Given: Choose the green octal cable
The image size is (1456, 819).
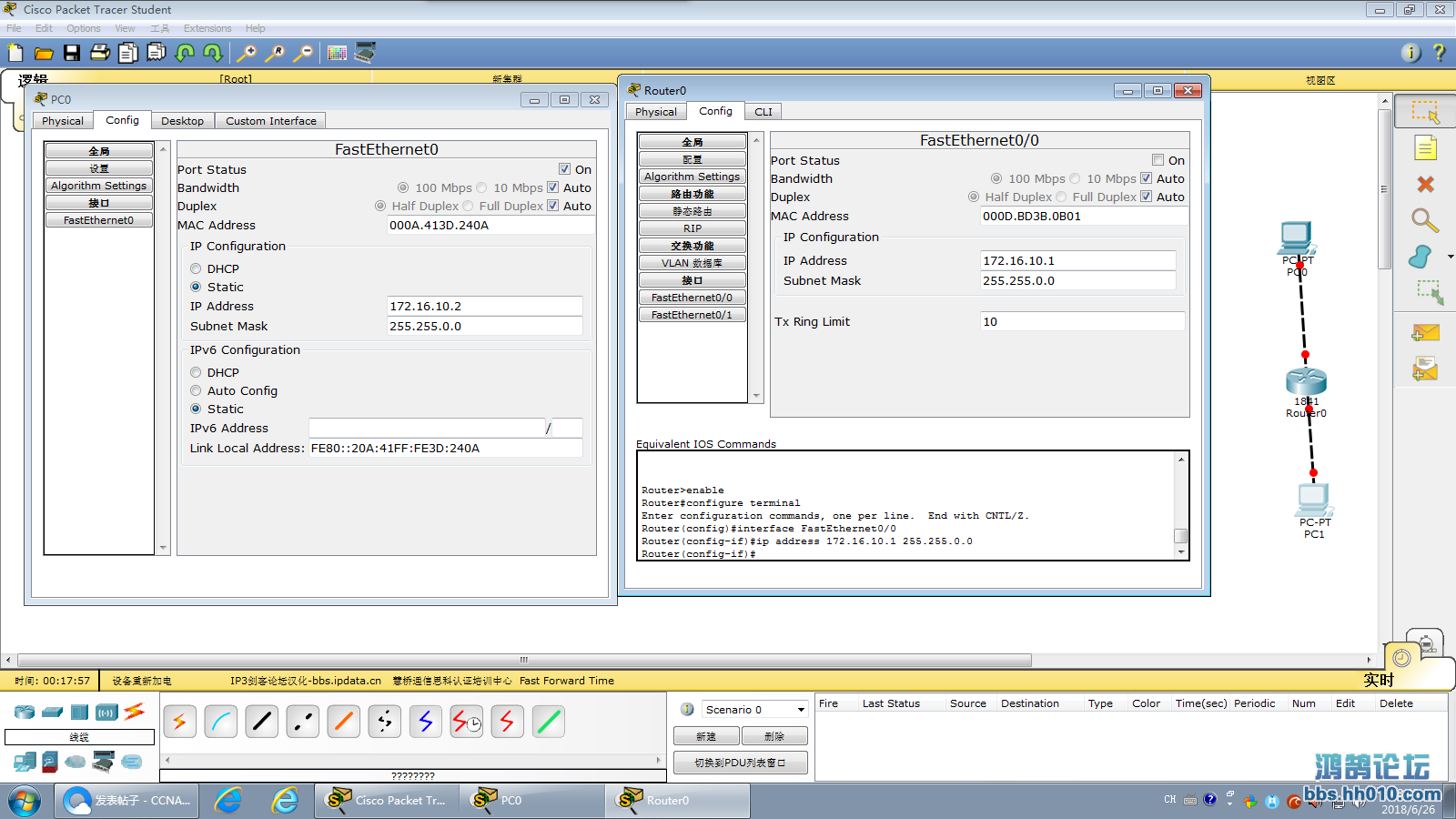Looking at the screenshot, I should pos(548,722).
